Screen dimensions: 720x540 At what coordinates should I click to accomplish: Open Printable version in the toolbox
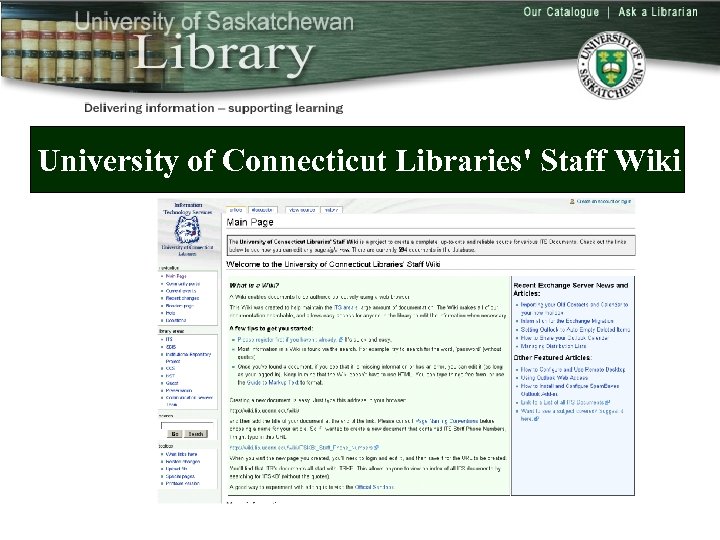[x=182, y=484]
